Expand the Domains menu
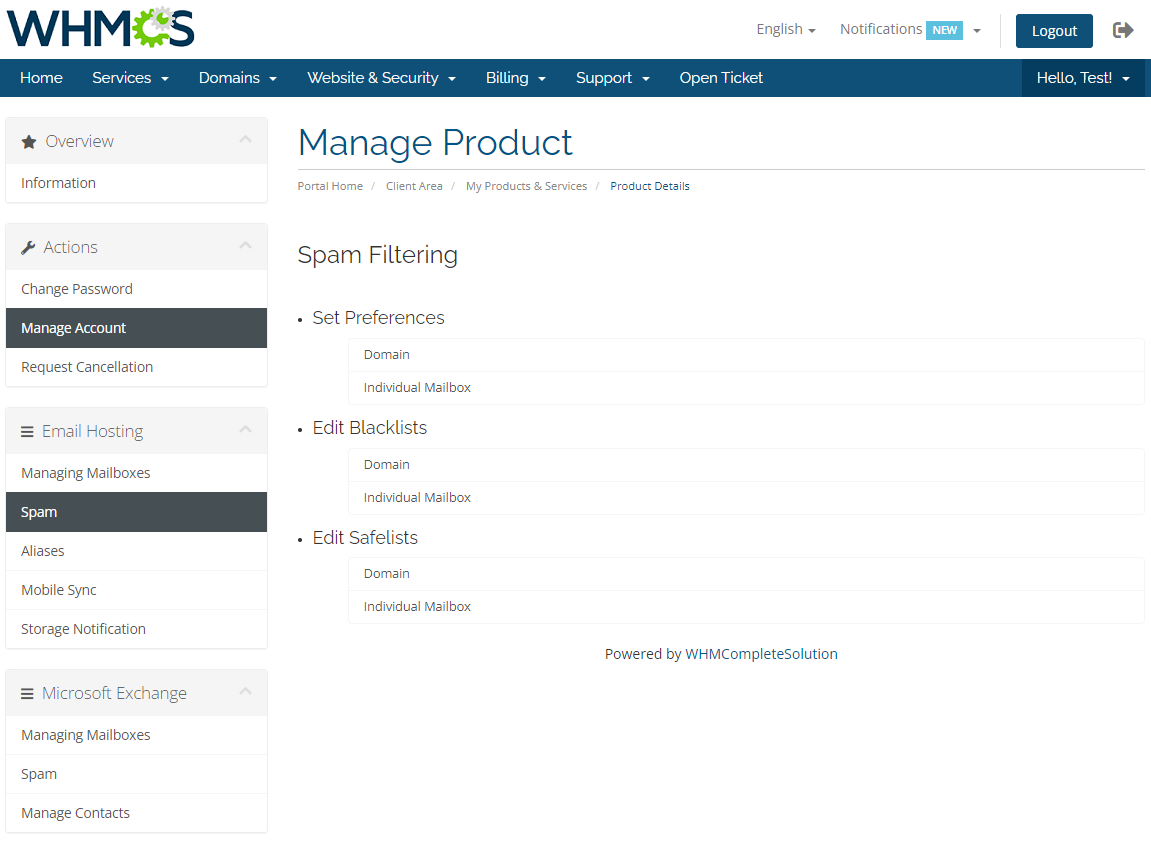The image size is (1151, 854). coord(238,78)
